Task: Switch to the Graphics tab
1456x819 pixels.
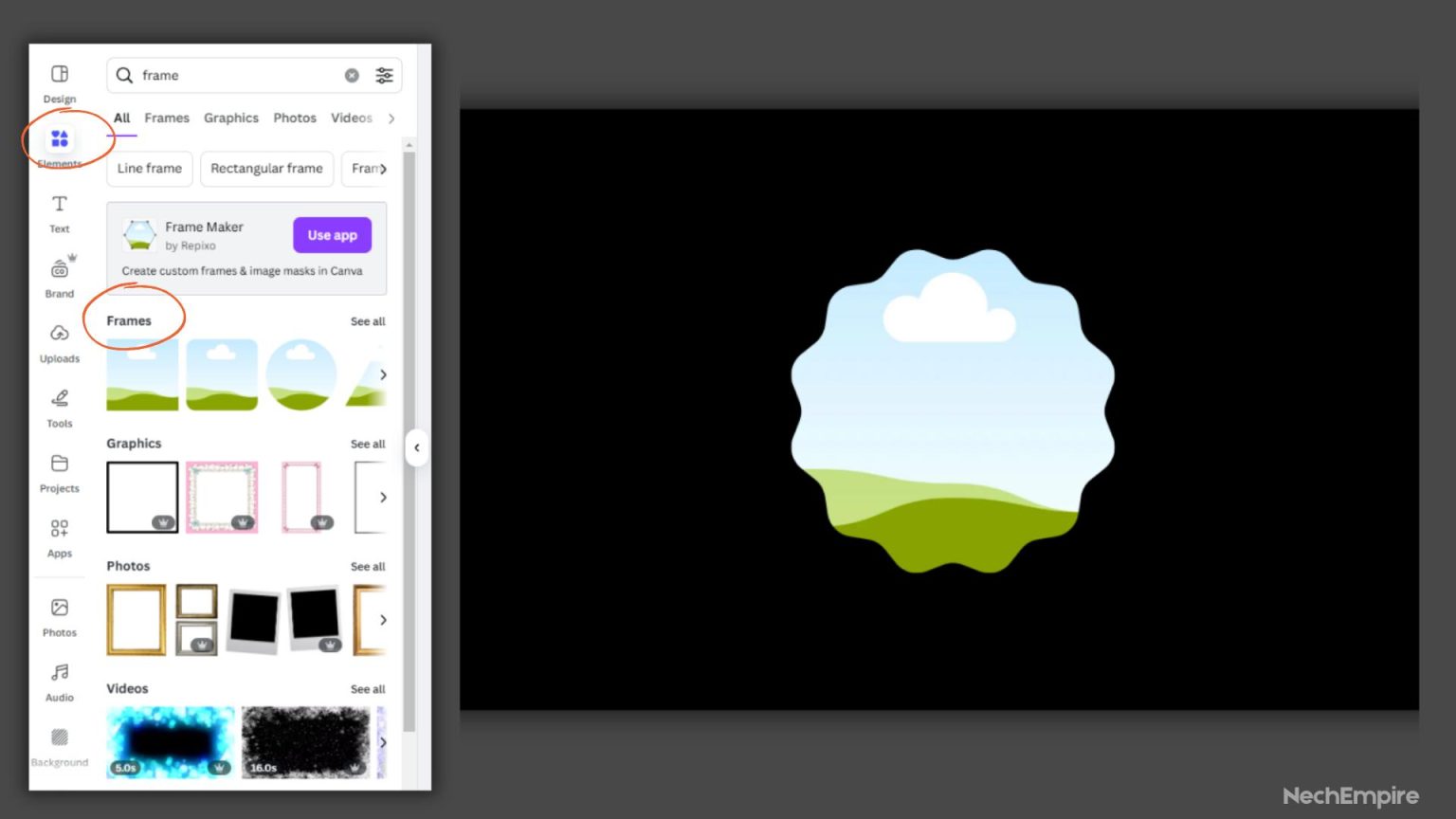Action: tap(231, 118)
